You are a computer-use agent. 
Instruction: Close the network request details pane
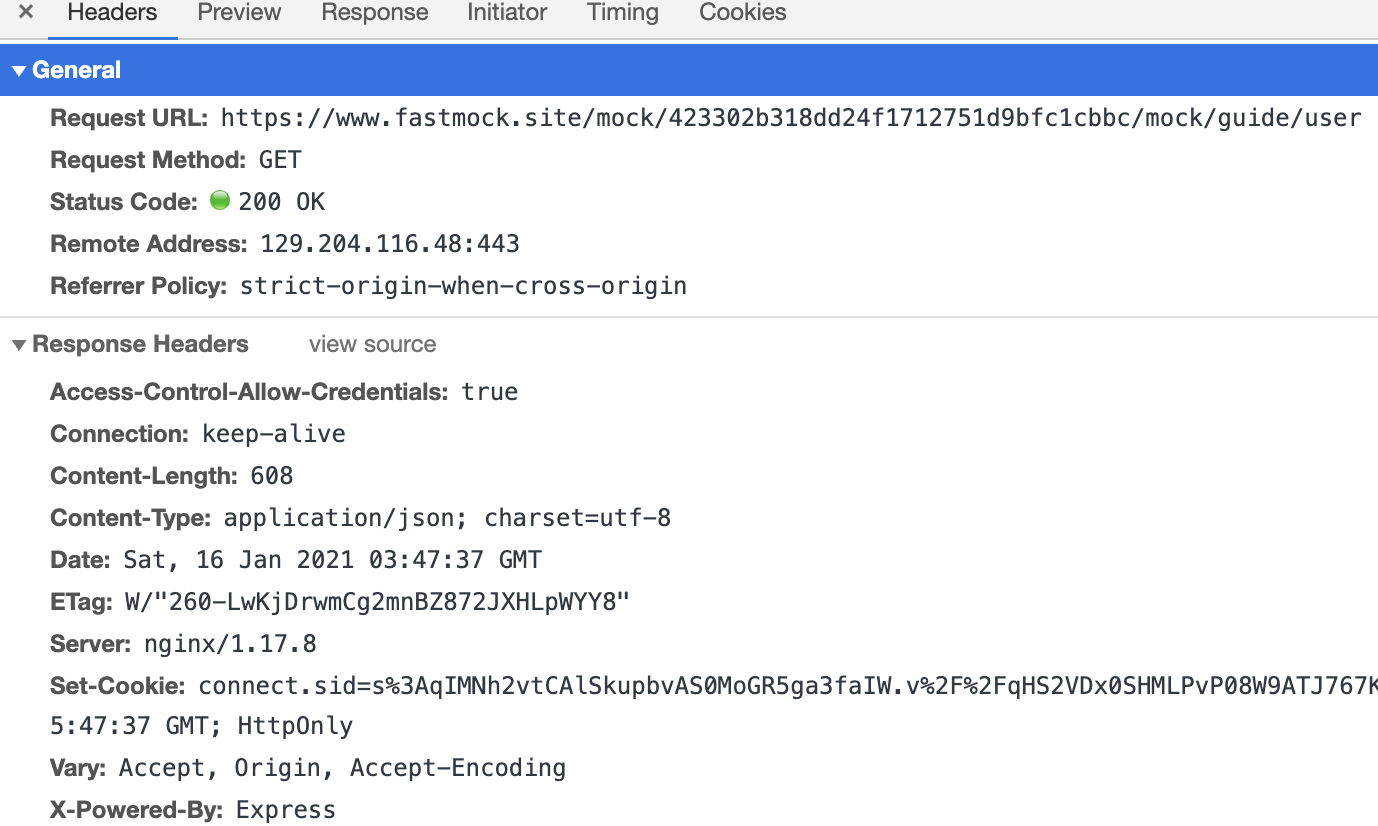click(24, 13)
